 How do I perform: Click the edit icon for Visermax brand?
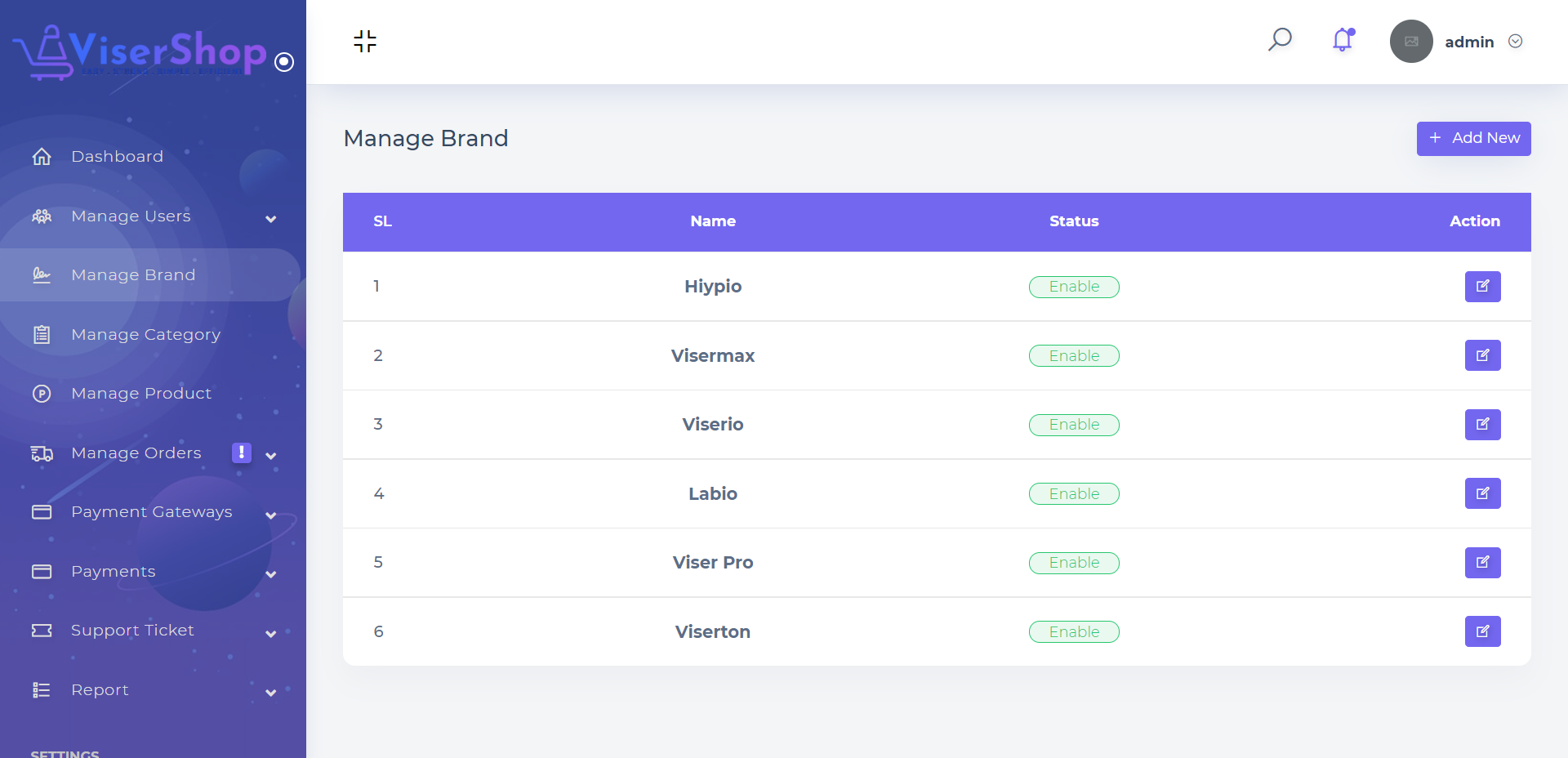(1482, 355)
